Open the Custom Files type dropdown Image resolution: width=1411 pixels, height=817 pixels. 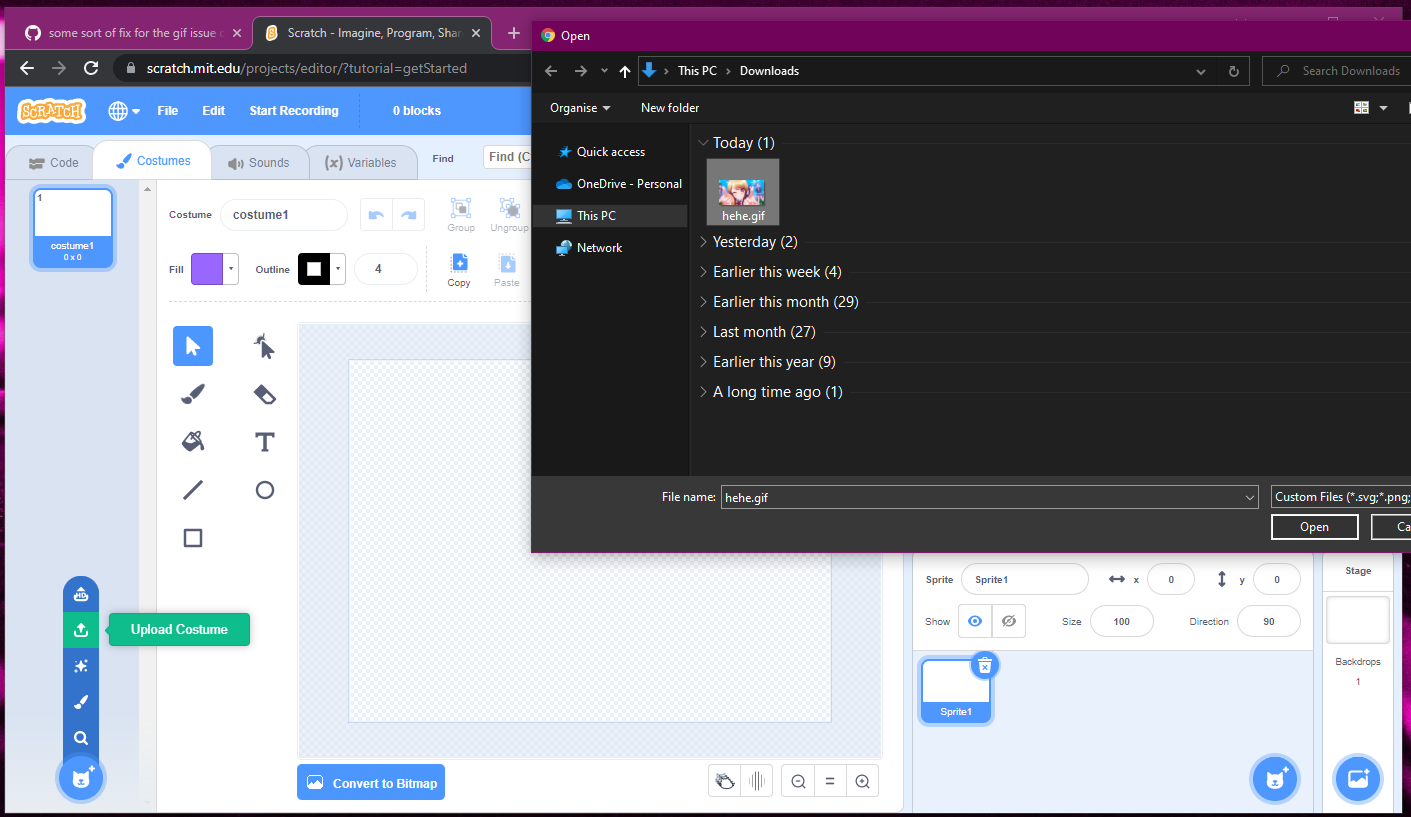1340,497
